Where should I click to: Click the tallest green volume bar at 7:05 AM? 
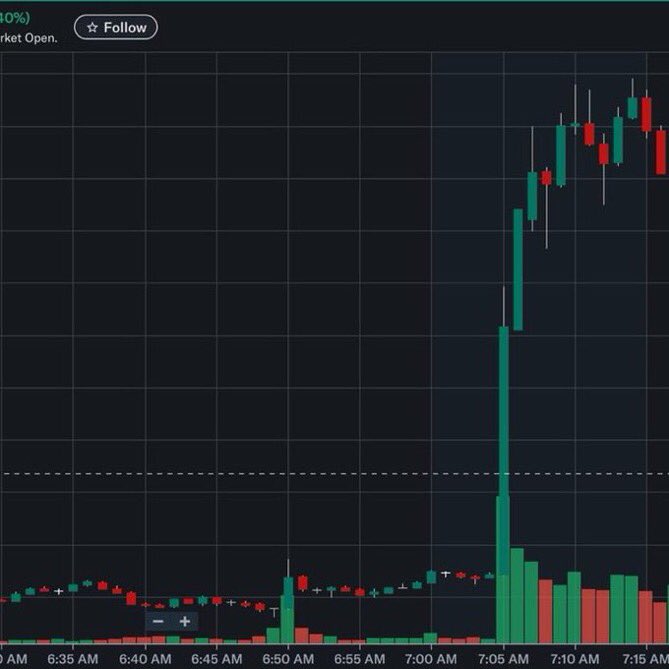coord(503,610)
